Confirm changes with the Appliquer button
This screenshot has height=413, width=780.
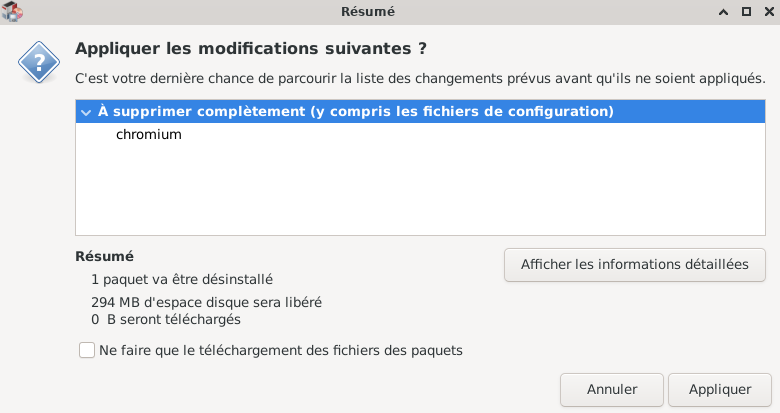[720, 389]
